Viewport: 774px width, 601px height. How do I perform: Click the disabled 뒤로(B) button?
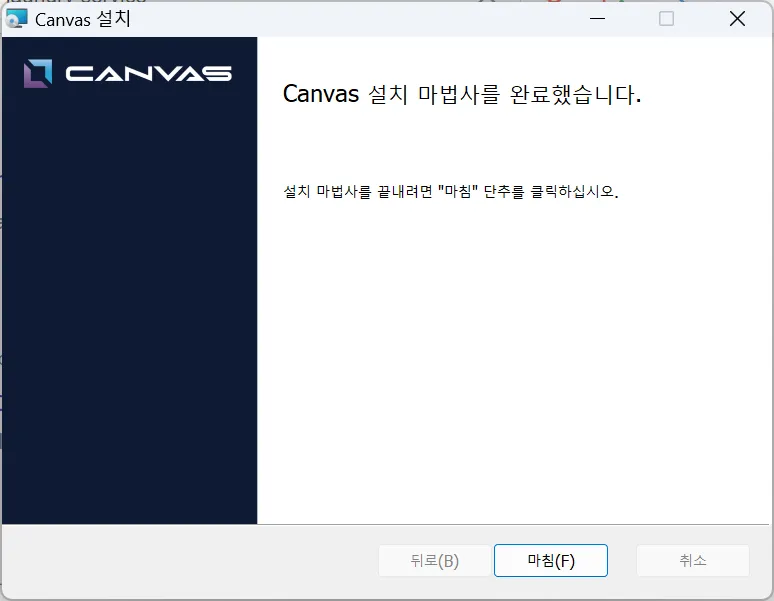click(x=434, y=561)
